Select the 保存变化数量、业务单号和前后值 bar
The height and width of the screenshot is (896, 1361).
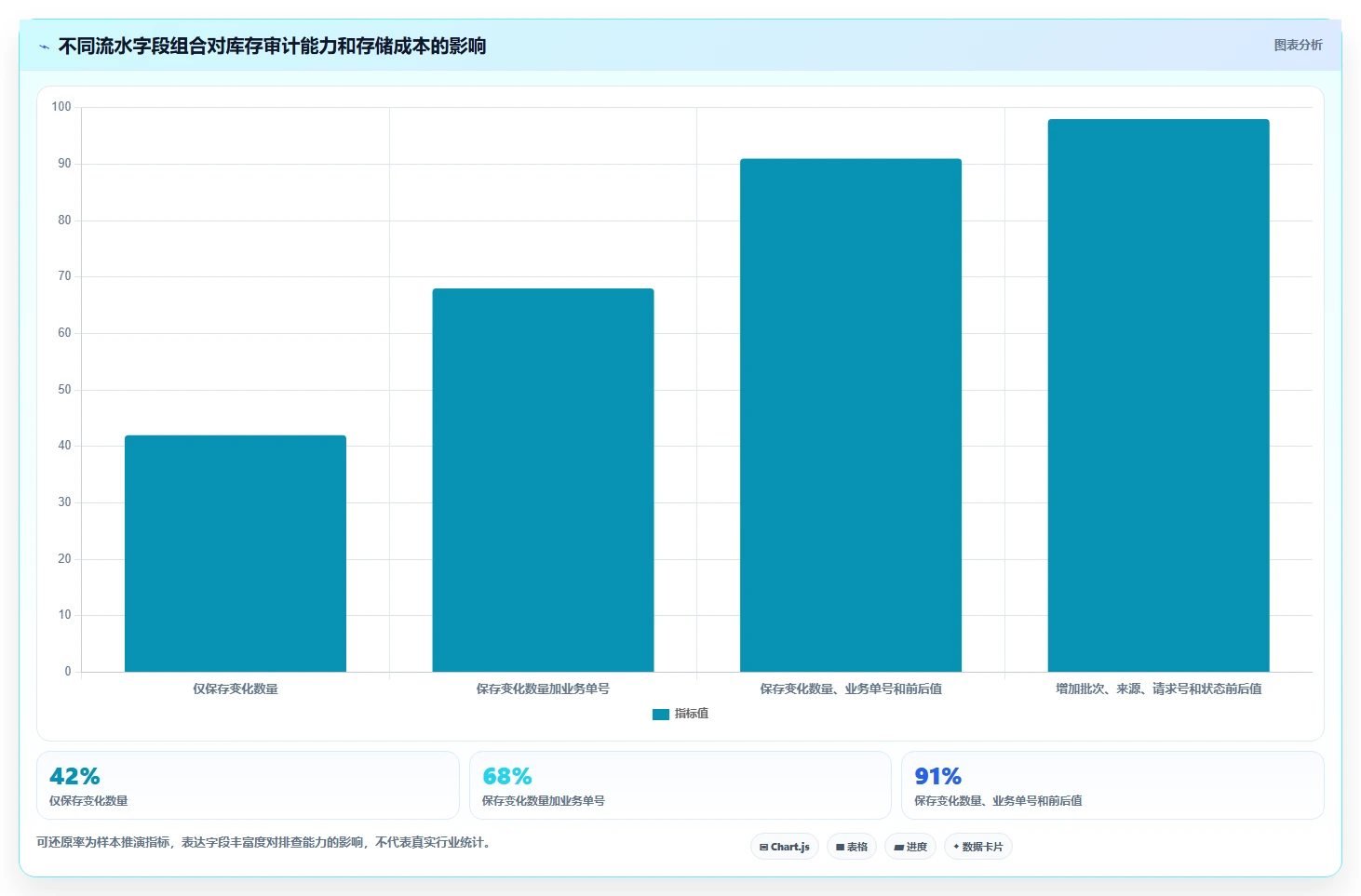851,415
